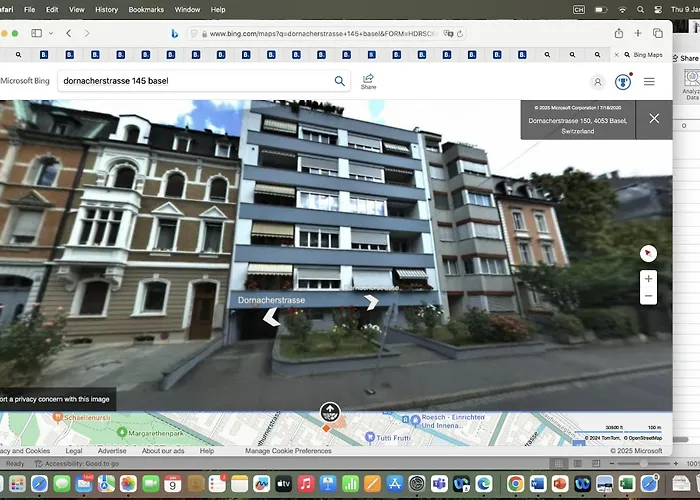700x500 pixels.
Task: Open Control Center in menu bar
Action: pos(658,9)
